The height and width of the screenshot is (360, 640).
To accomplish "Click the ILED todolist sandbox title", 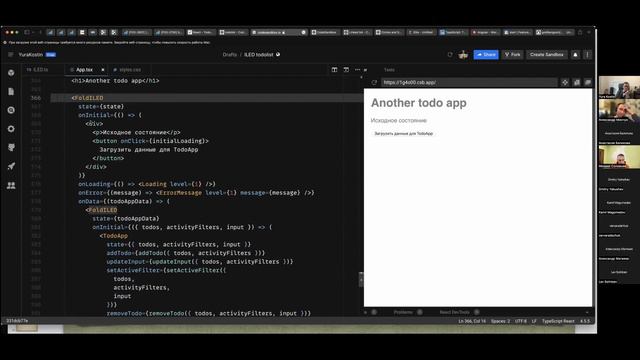I will tap(259, 54).
